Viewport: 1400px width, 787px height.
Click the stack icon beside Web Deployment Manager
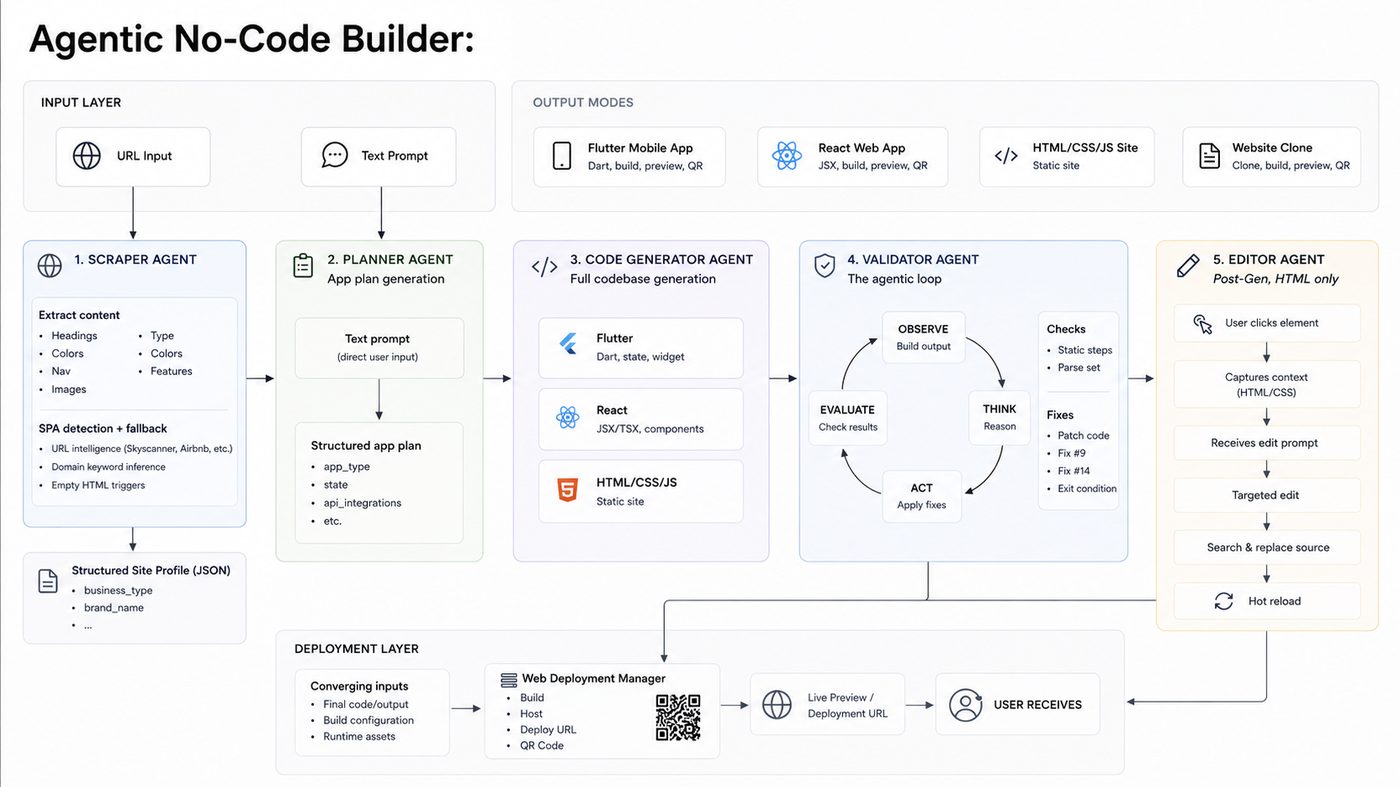coord(509,679)
